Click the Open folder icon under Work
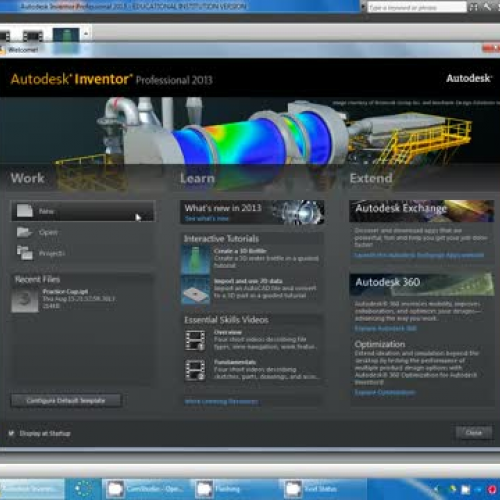The image size is (500, 500). [24, 232]
